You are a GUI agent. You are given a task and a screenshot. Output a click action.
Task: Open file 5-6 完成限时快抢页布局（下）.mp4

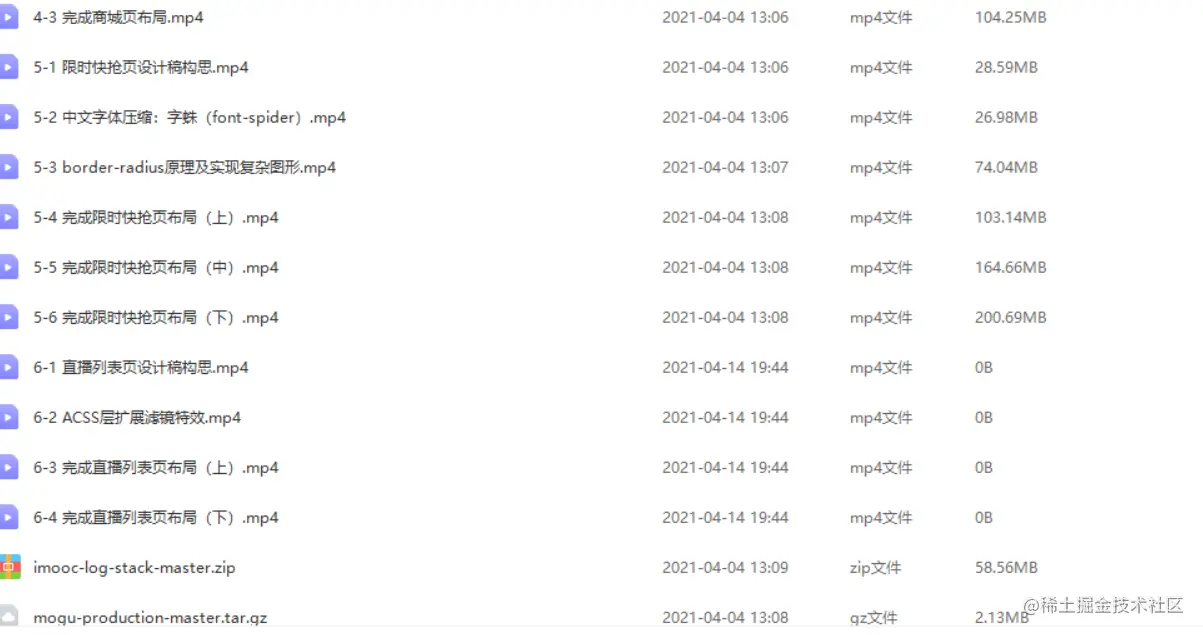point(156,317)
